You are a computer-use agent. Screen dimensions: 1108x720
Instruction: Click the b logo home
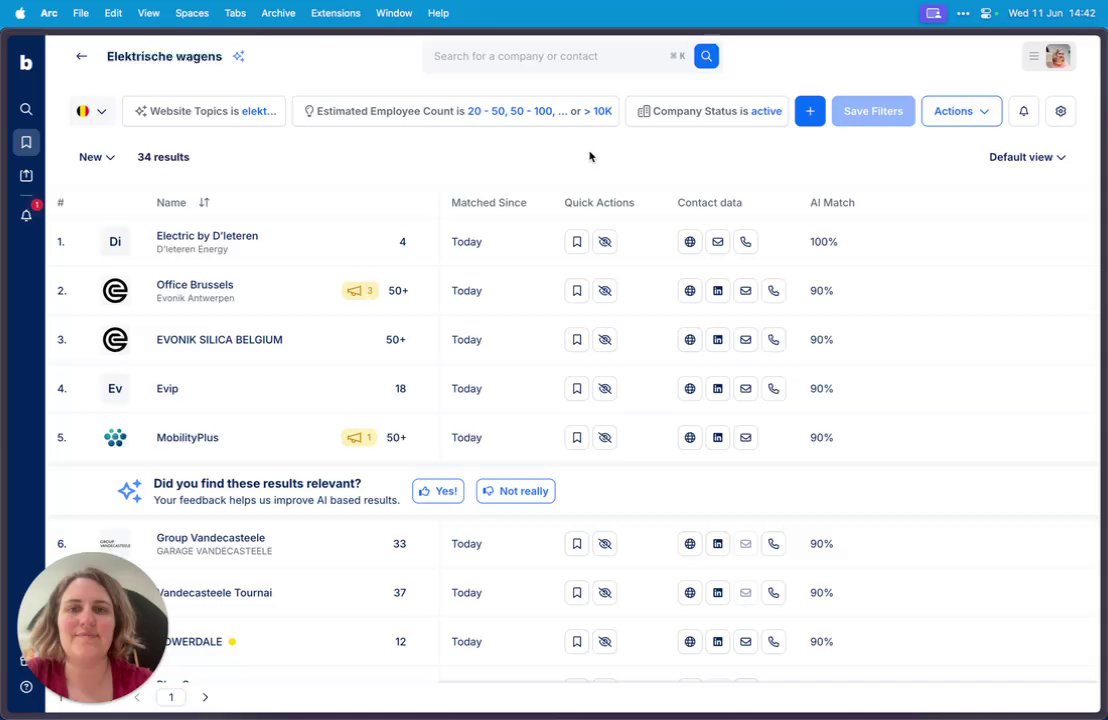tap(26, 63)
